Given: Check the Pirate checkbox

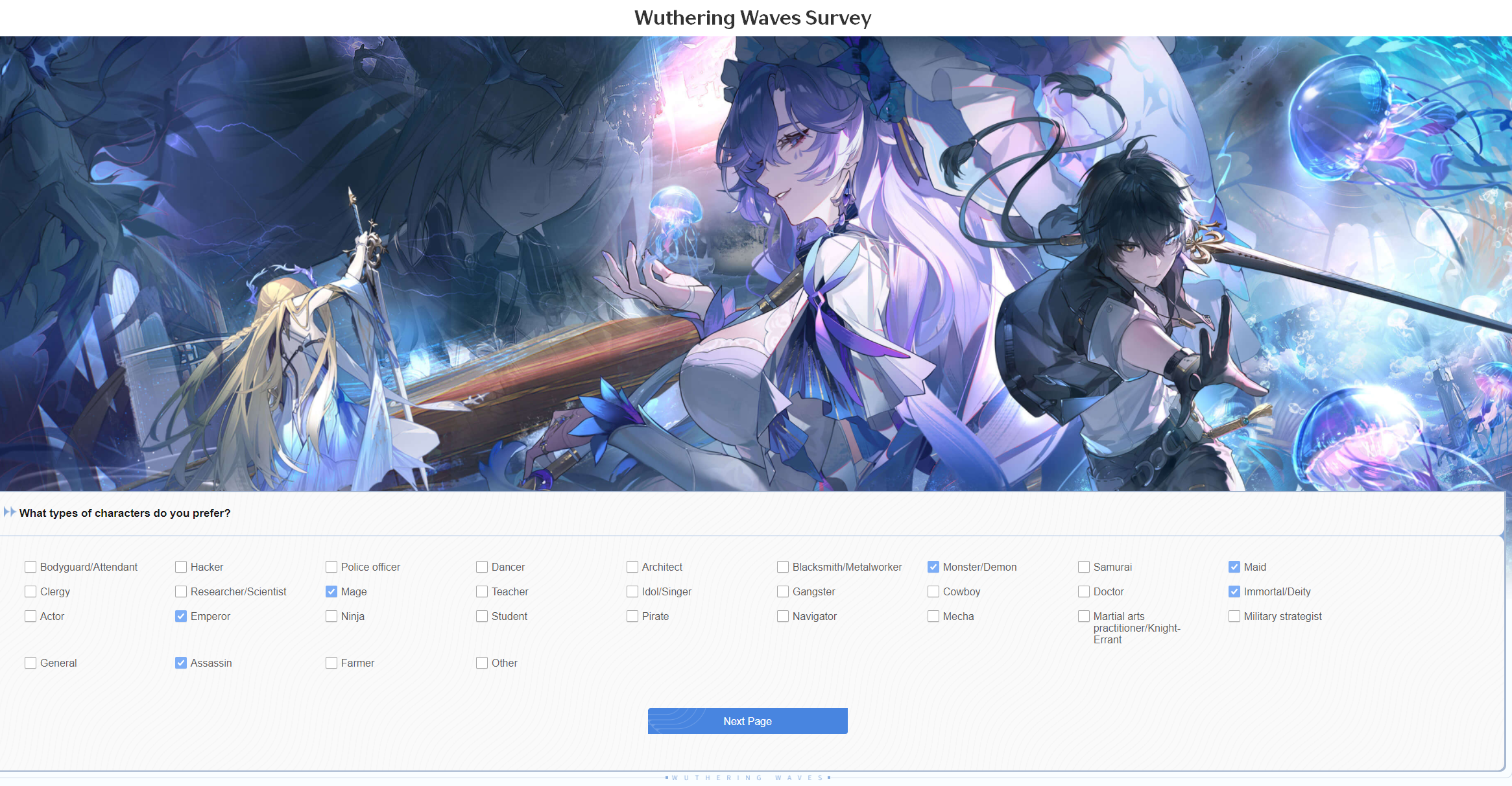Looking at the screenshot, I should coord(632,616).
